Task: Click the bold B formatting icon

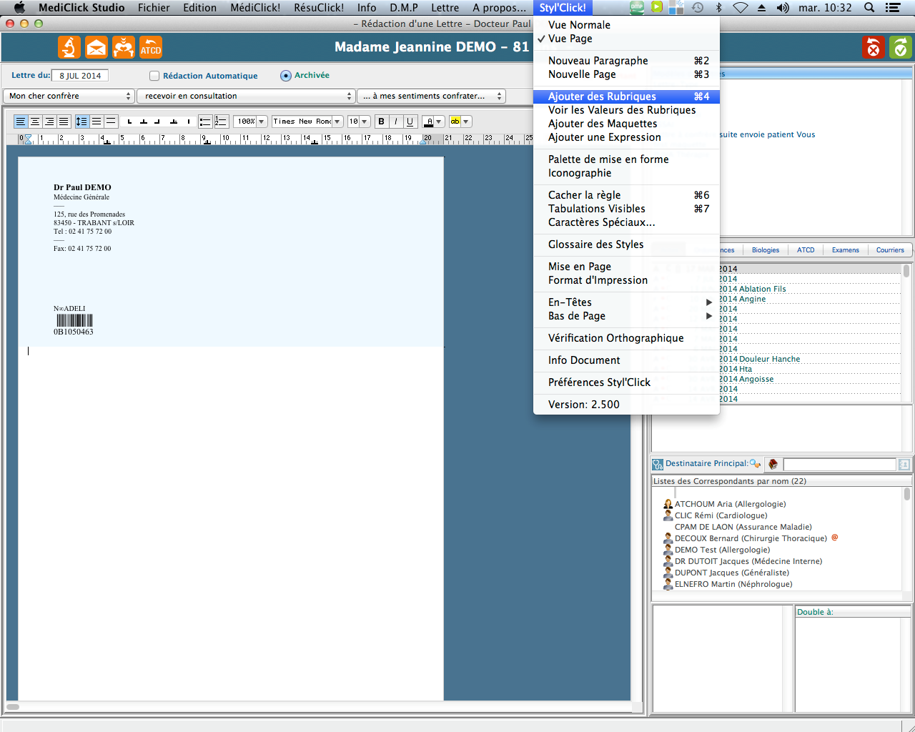Action: (381, 121)
